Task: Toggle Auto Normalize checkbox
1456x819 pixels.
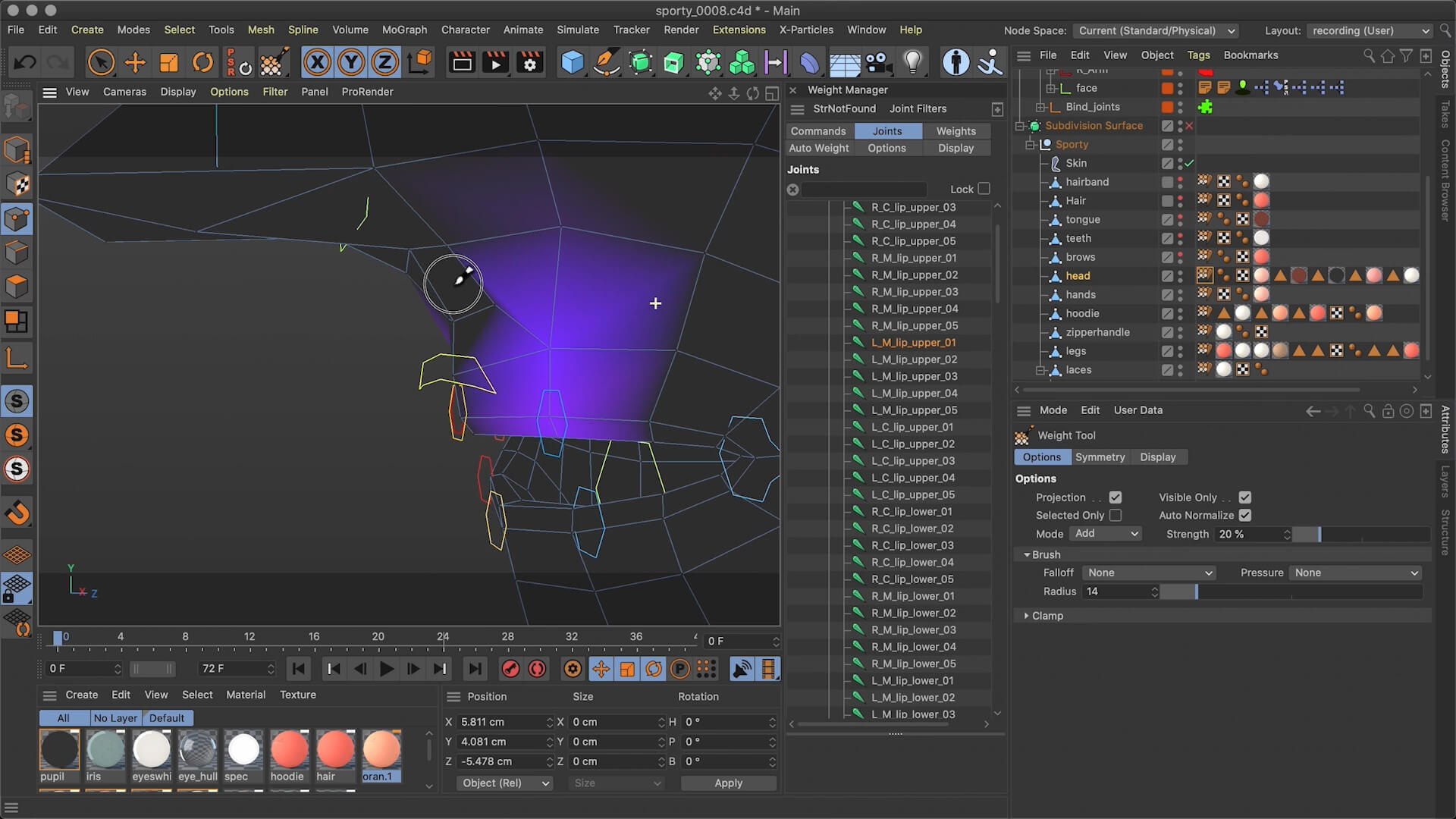Action: pos(1245,515)
